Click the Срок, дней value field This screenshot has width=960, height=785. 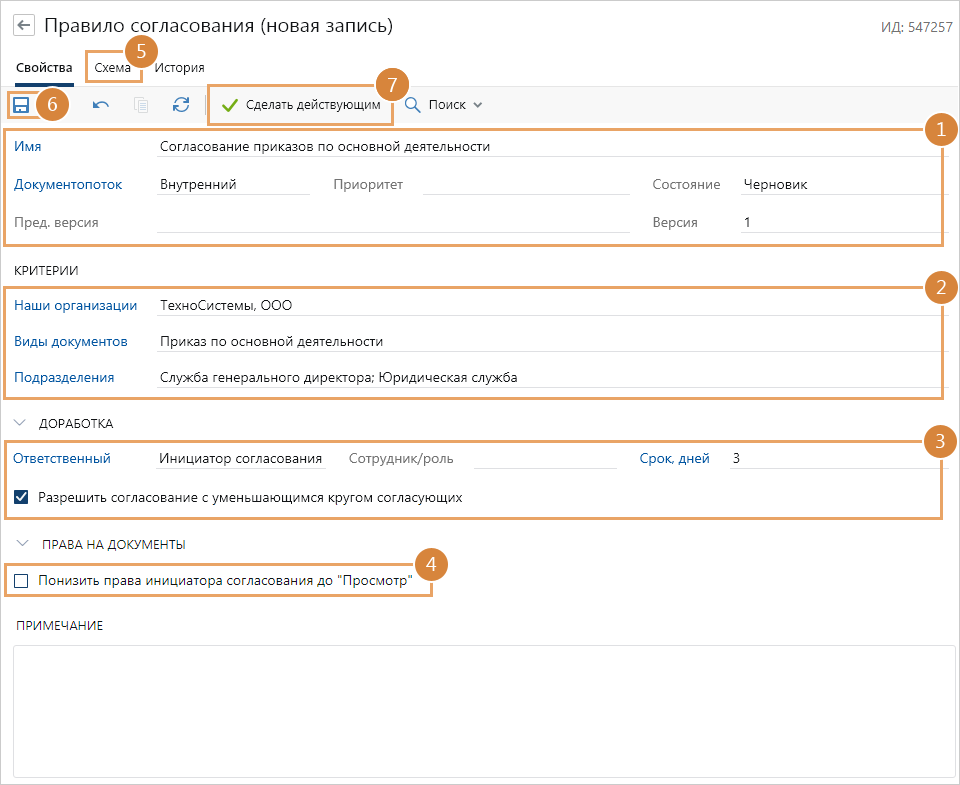click(x=830, y=459)
